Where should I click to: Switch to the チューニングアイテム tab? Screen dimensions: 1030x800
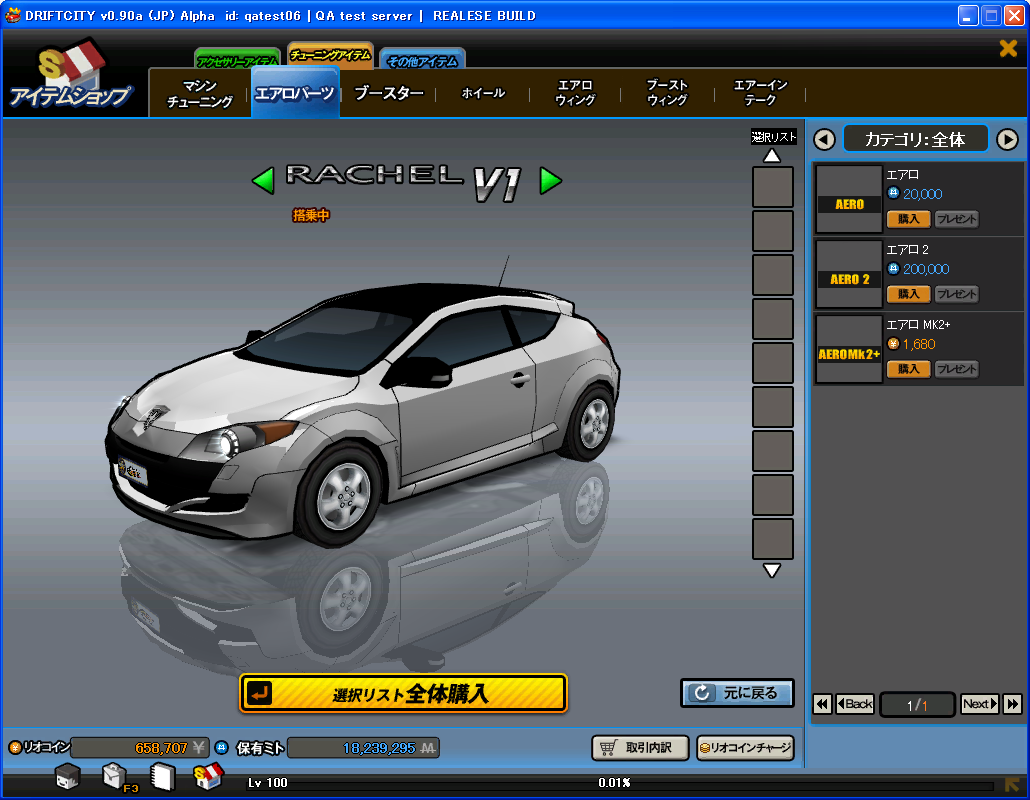pos(330,56)
